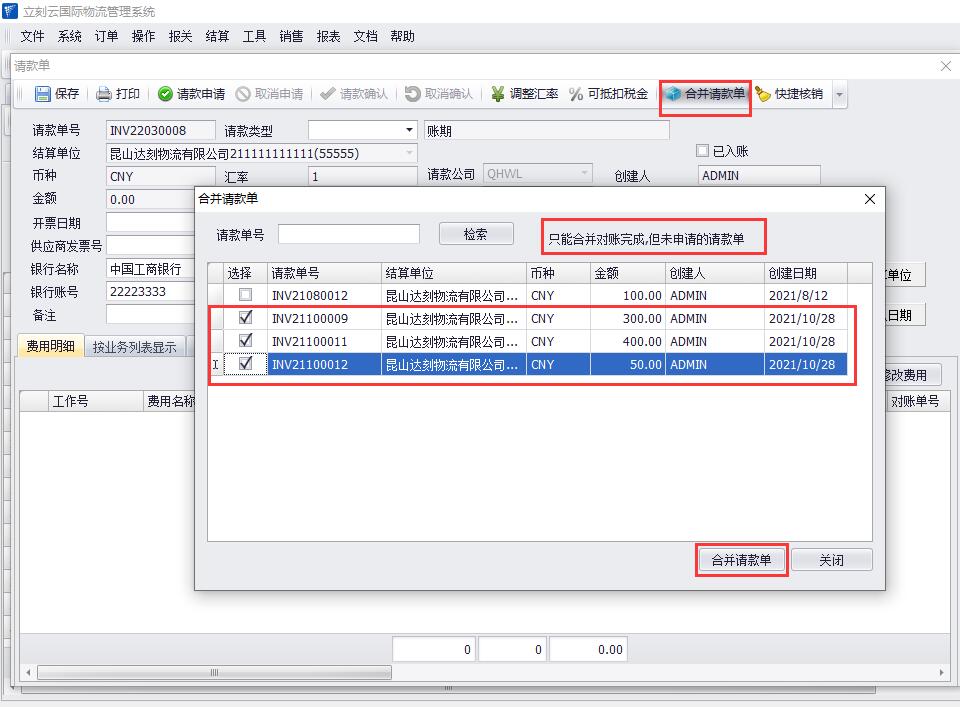Click the 可抵扣税金 percent icon
The height and width of the screenshot is (707, 960).
(576, 94)
